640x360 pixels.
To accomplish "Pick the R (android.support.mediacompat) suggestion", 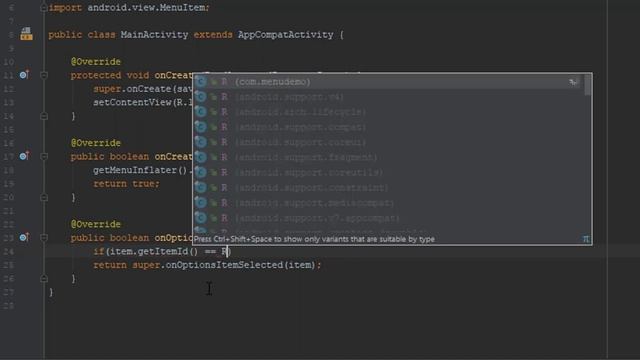I will point(389,203).
